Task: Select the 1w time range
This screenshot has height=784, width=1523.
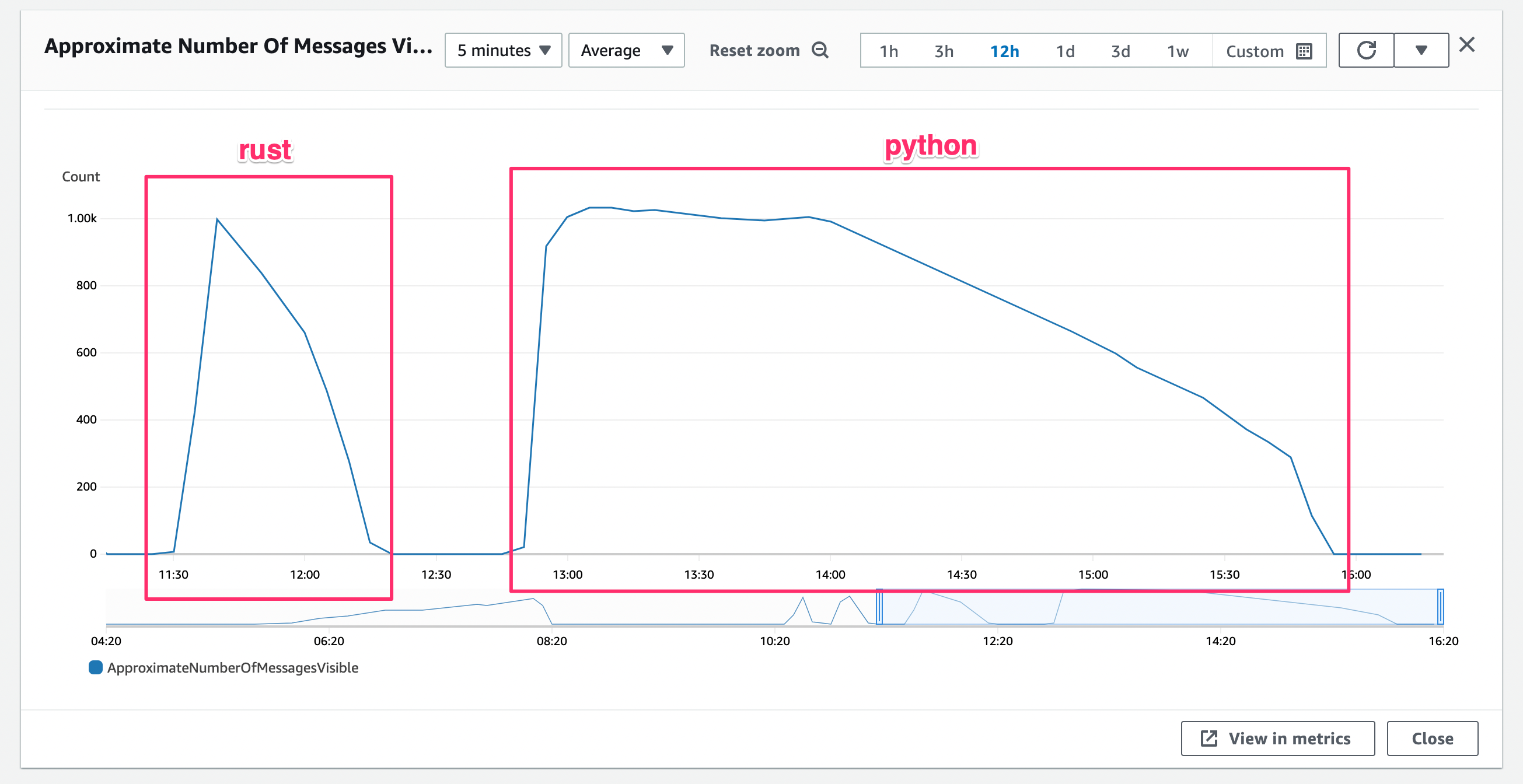Action: (x=1178, y=51)
